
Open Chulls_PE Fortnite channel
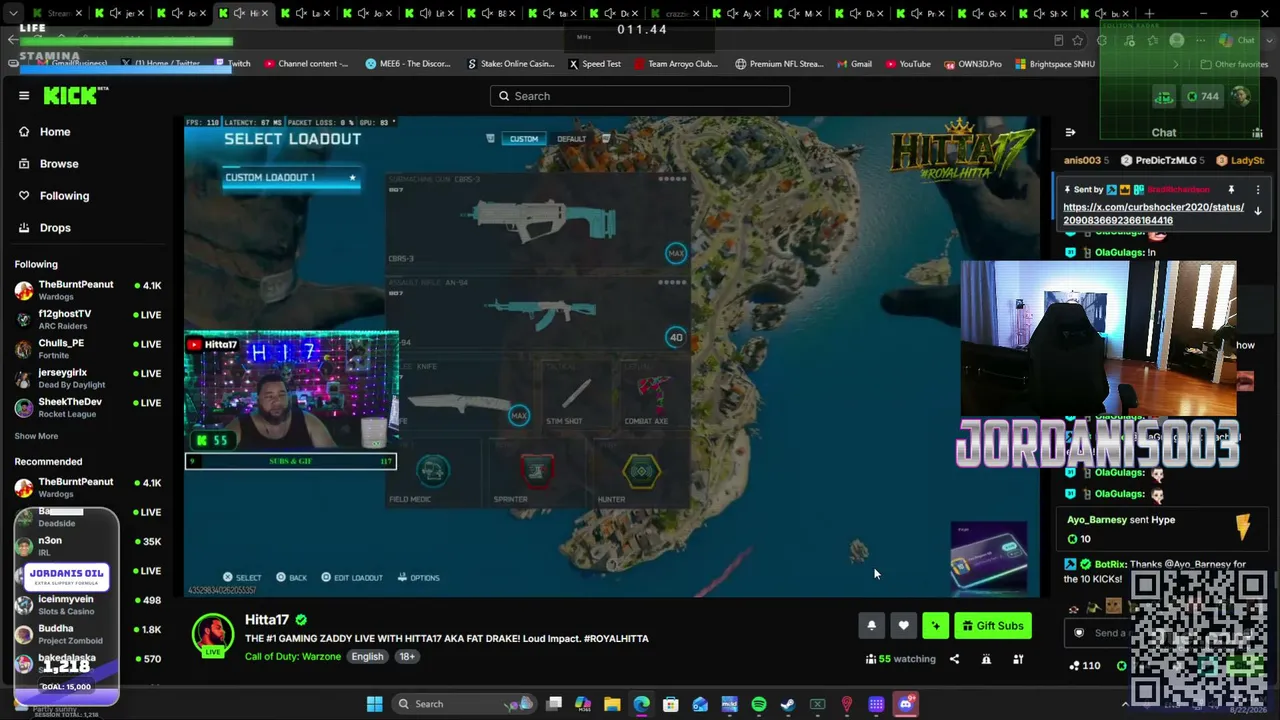(x=88, y=348)
